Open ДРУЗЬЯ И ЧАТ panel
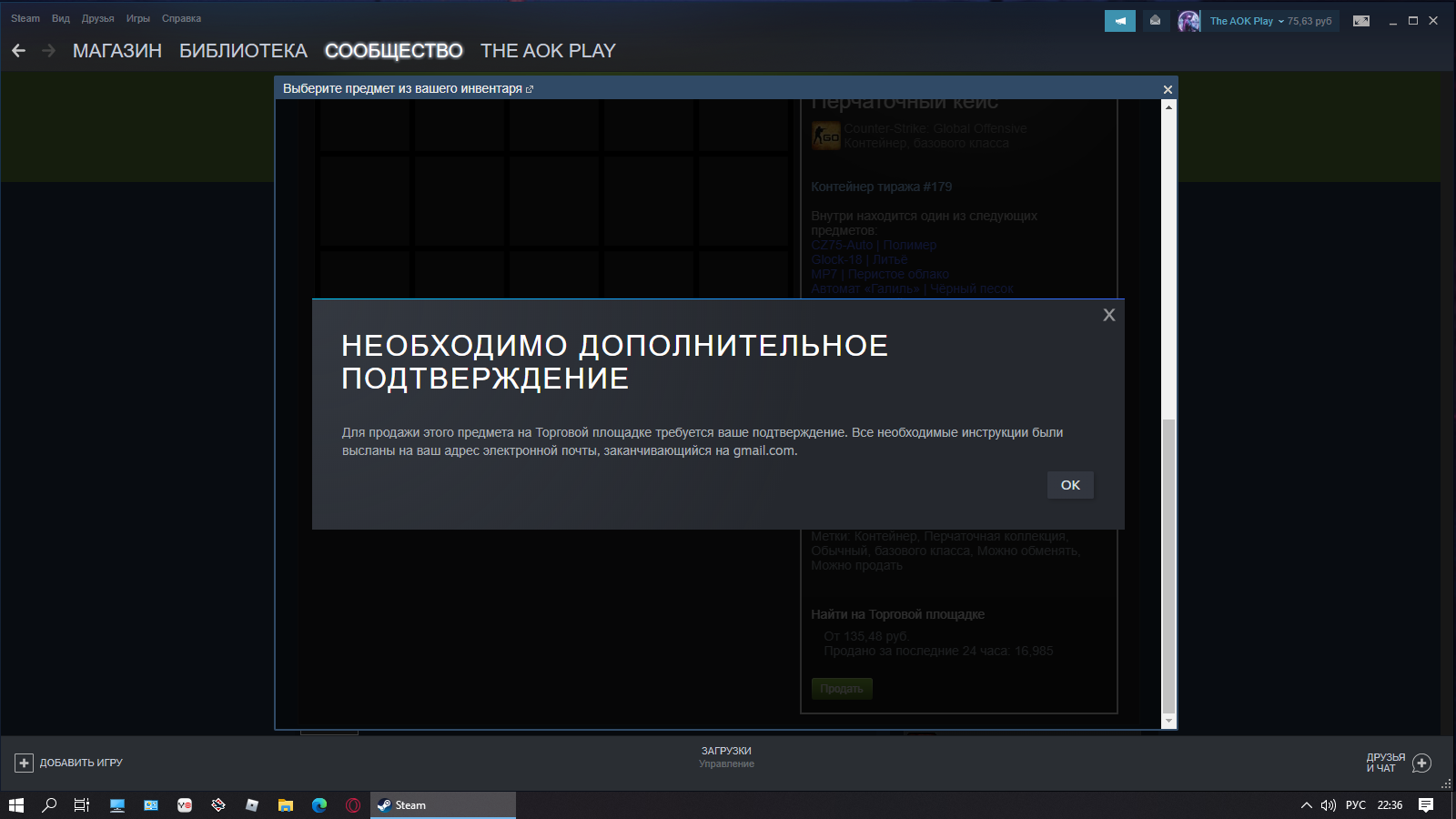Image resolution: width=1456 pixels, height=819 pixels. 1385,763
